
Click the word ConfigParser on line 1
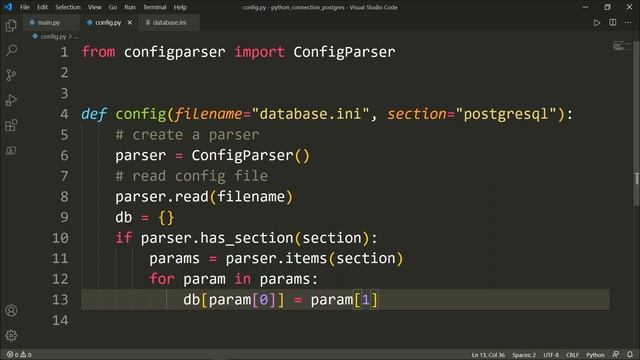(344, 52)
